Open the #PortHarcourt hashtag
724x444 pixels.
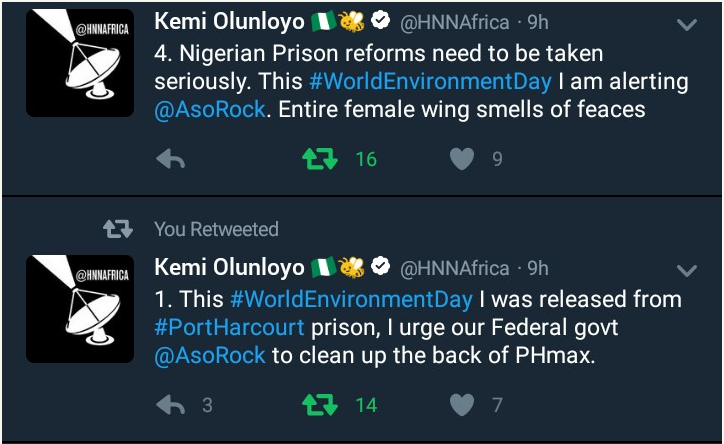click(x=223, y=327)
